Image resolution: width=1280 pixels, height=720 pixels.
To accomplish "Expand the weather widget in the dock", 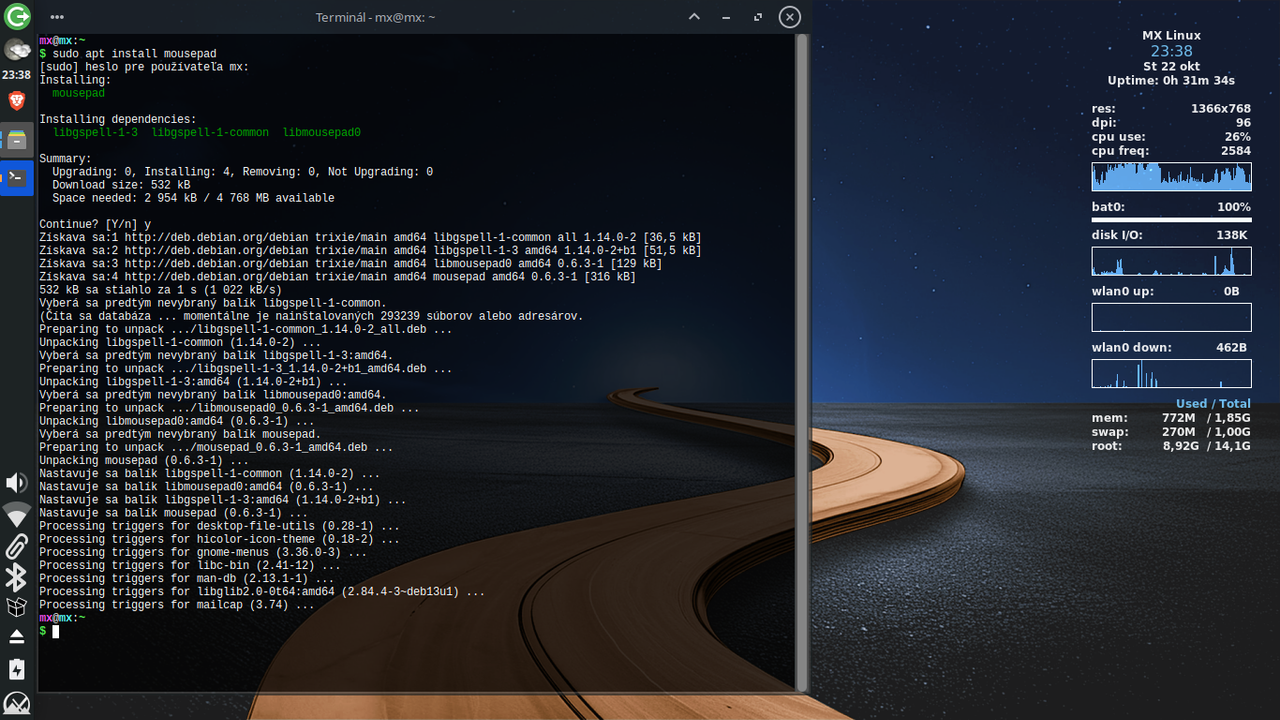I will 16,48.
